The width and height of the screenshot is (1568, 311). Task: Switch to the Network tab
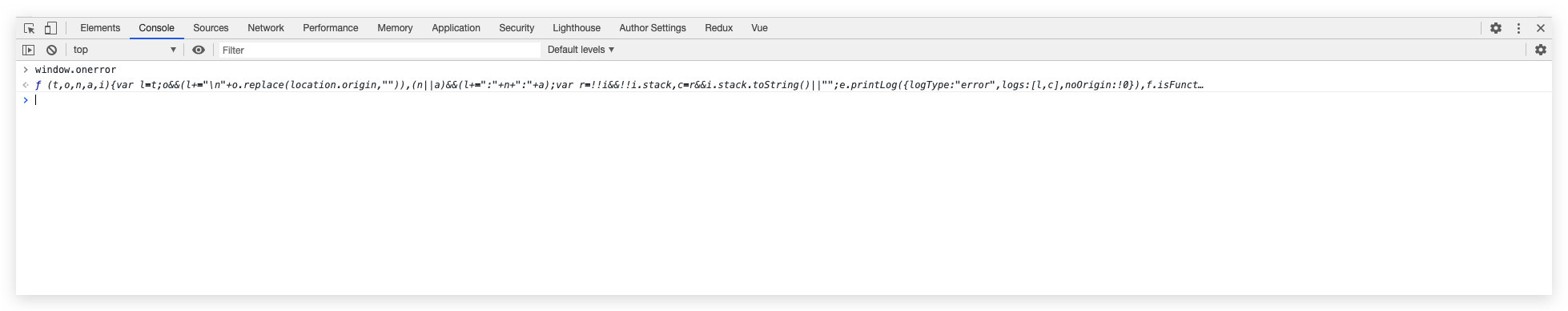[266, 28]
